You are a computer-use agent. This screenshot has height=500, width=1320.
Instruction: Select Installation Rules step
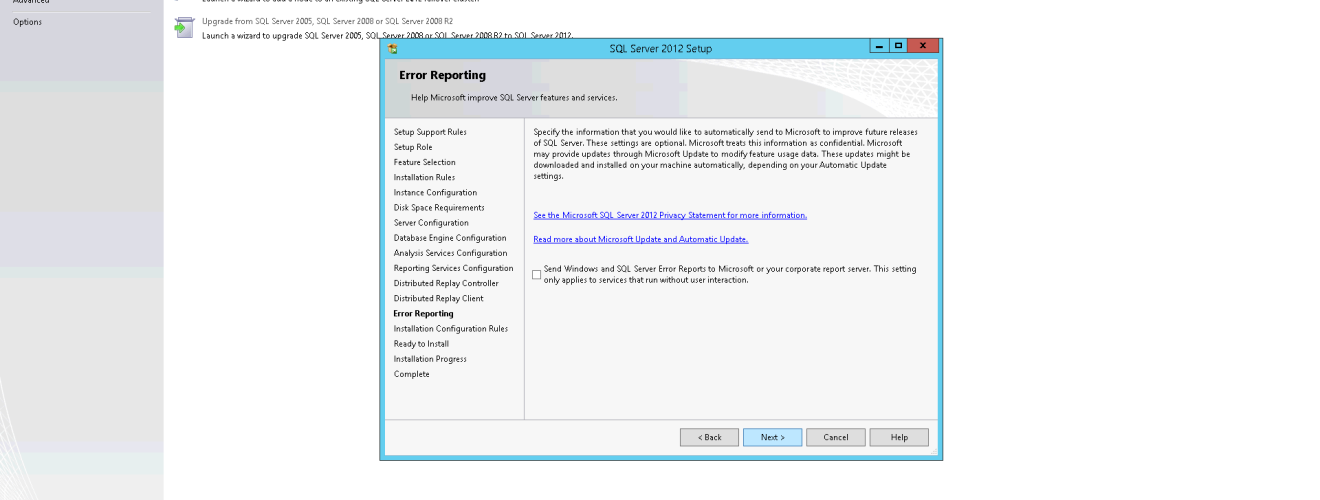[424, 177]
